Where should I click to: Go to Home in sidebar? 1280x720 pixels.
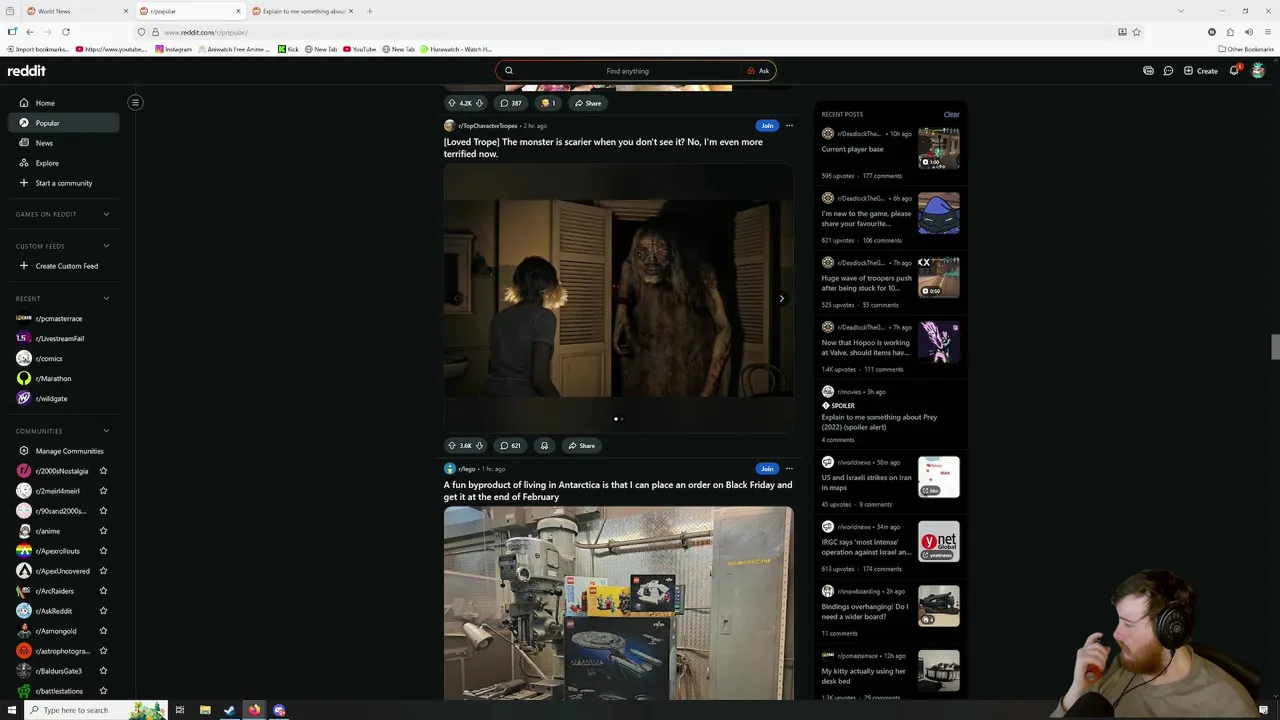click(x=63, y=103)
